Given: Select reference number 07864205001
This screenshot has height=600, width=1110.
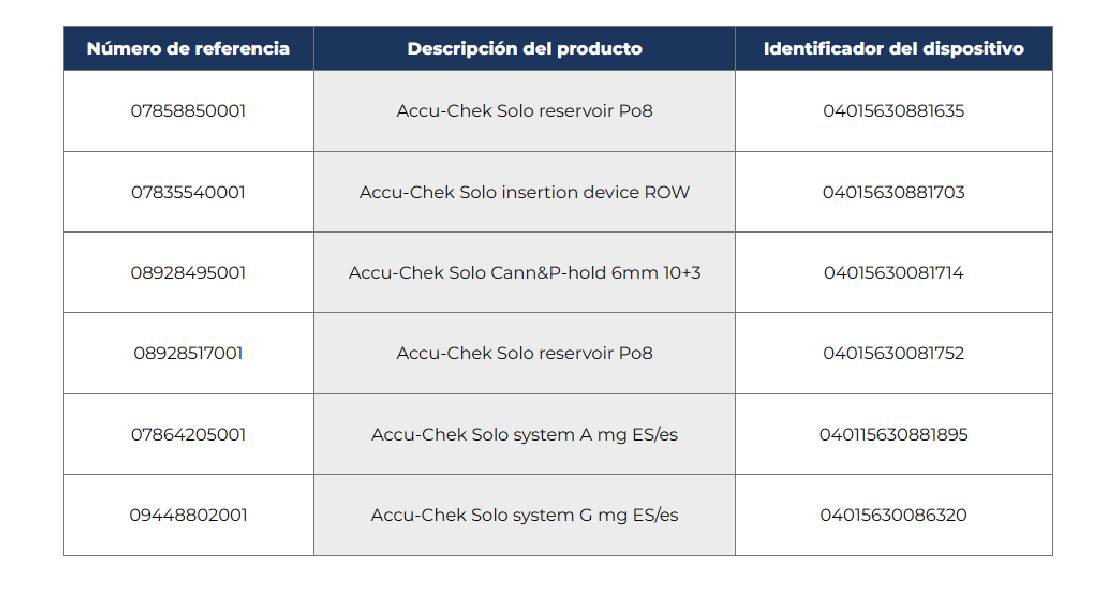Looking at the screenshot, I should tap(188, 434).
